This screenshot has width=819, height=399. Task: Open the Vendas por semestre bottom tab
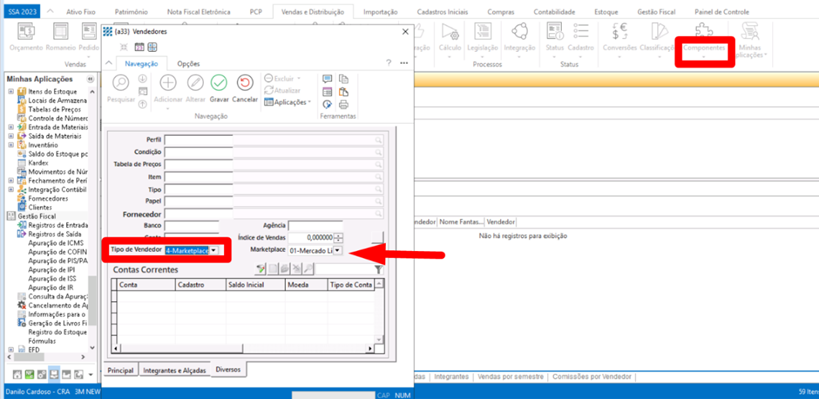pyautogui.click(x=510, y=377)
